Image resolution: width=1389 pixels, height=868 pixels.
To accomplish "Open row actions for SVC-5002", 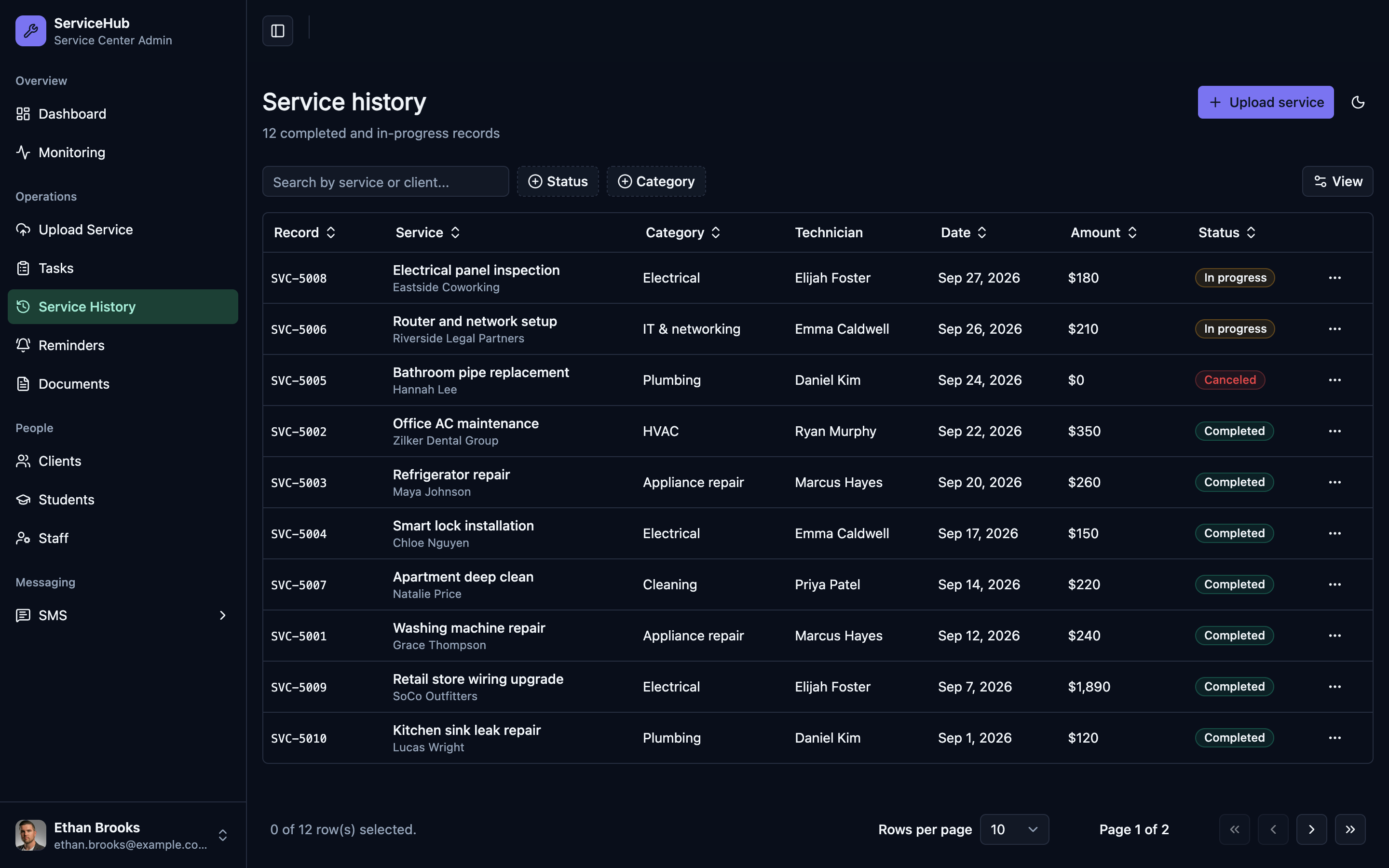I will (1335, 431).
